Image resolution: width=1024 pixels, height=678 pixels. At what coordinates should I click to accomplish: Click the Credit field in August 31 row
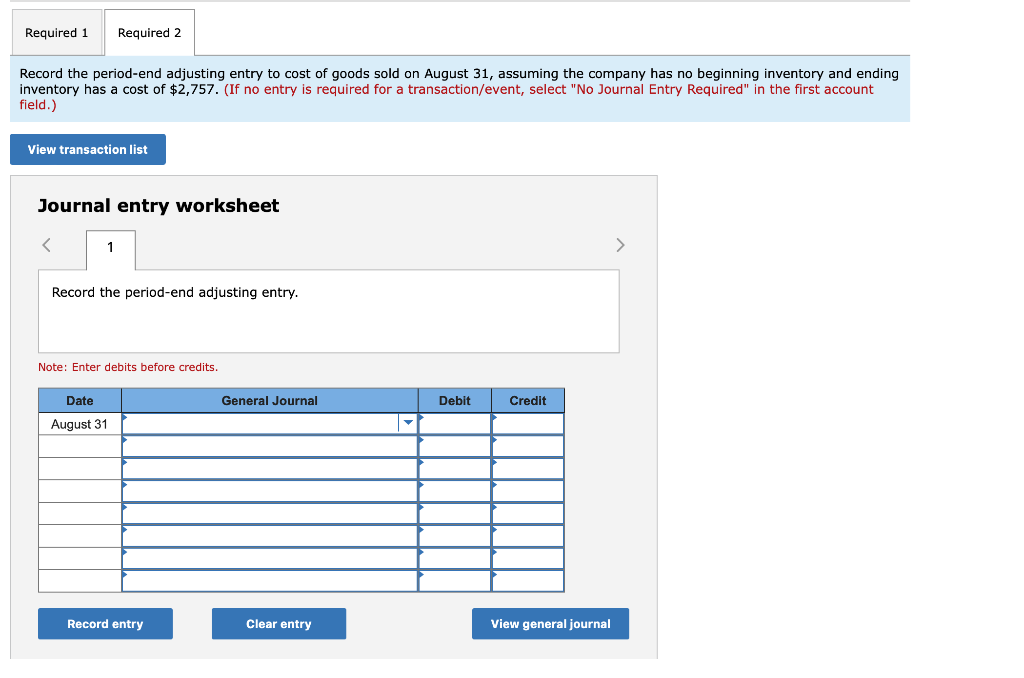(x=528, y=423)
